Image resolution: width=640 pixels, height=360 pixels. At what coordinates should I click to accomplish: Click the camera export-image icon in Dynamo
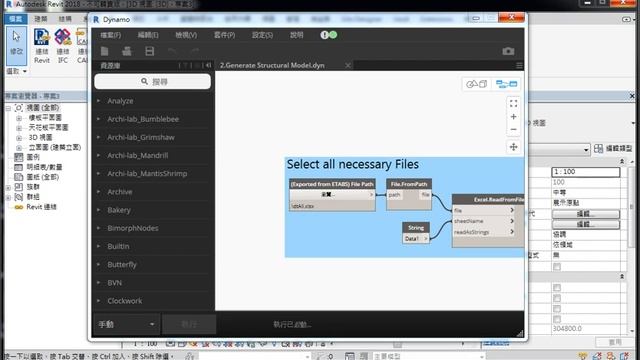tap(508, 51)
